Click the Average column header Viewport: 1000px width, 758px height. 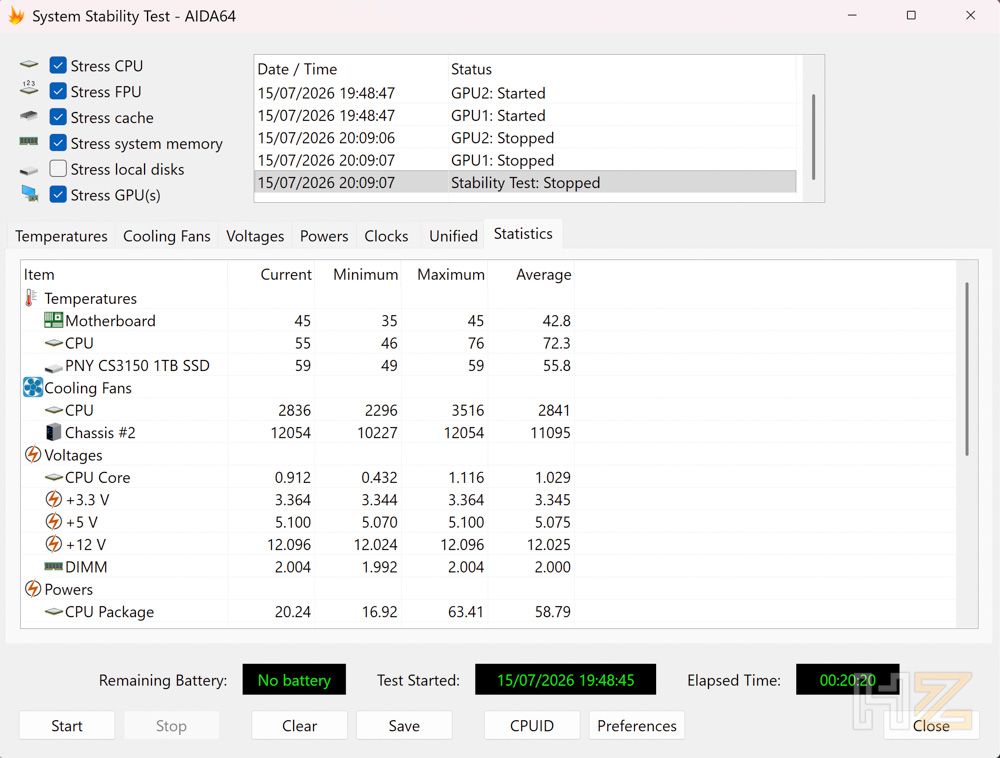point(531,274)
